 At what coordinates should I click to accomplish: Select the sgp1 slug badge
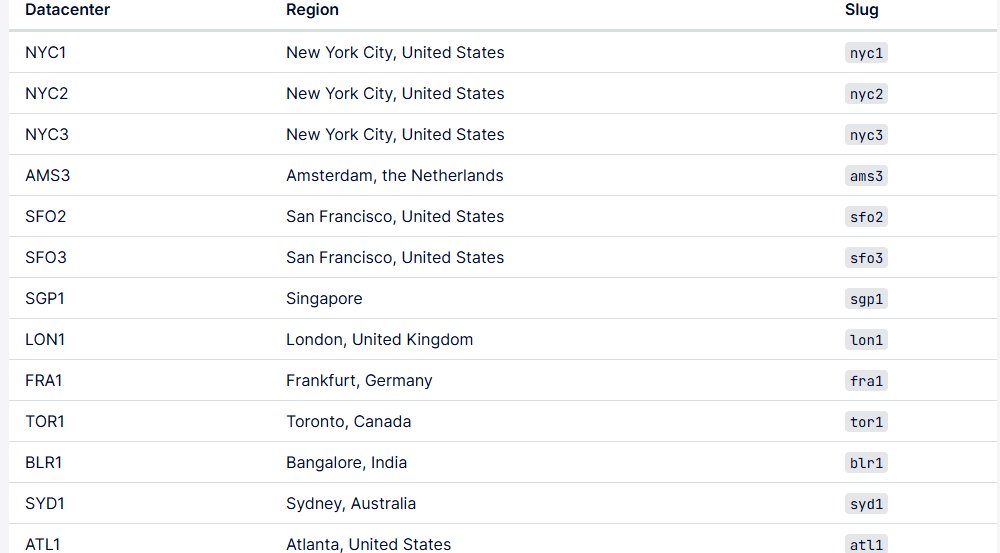pos(866,299)
